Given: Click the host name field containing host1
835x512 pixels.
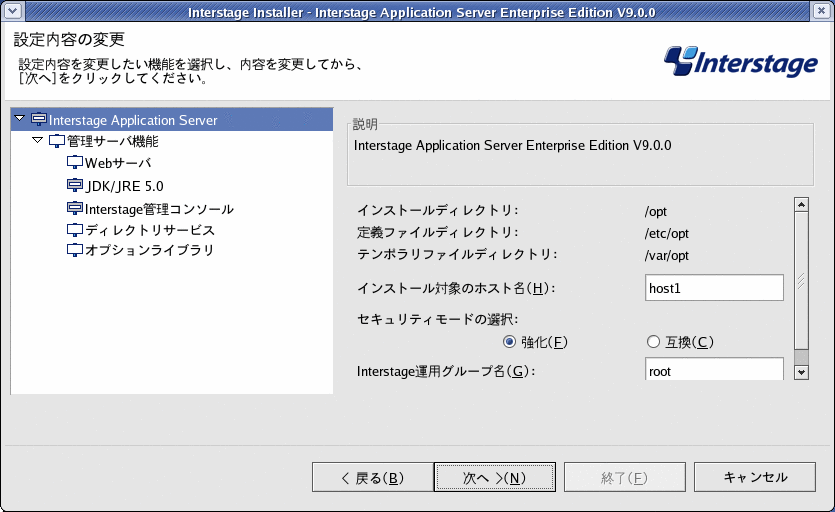Looking at the screenshot, I should [714, 288].
